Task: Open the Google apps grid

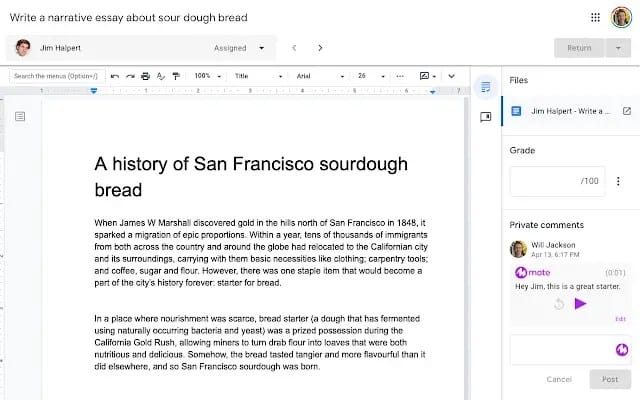Action: [596, 17]
